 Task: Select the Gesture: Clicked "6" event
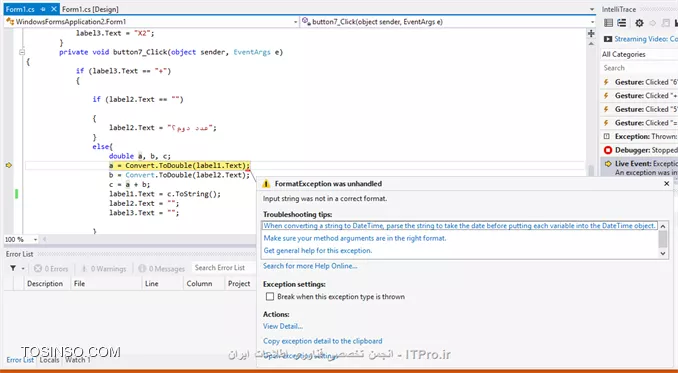[639, 82]
